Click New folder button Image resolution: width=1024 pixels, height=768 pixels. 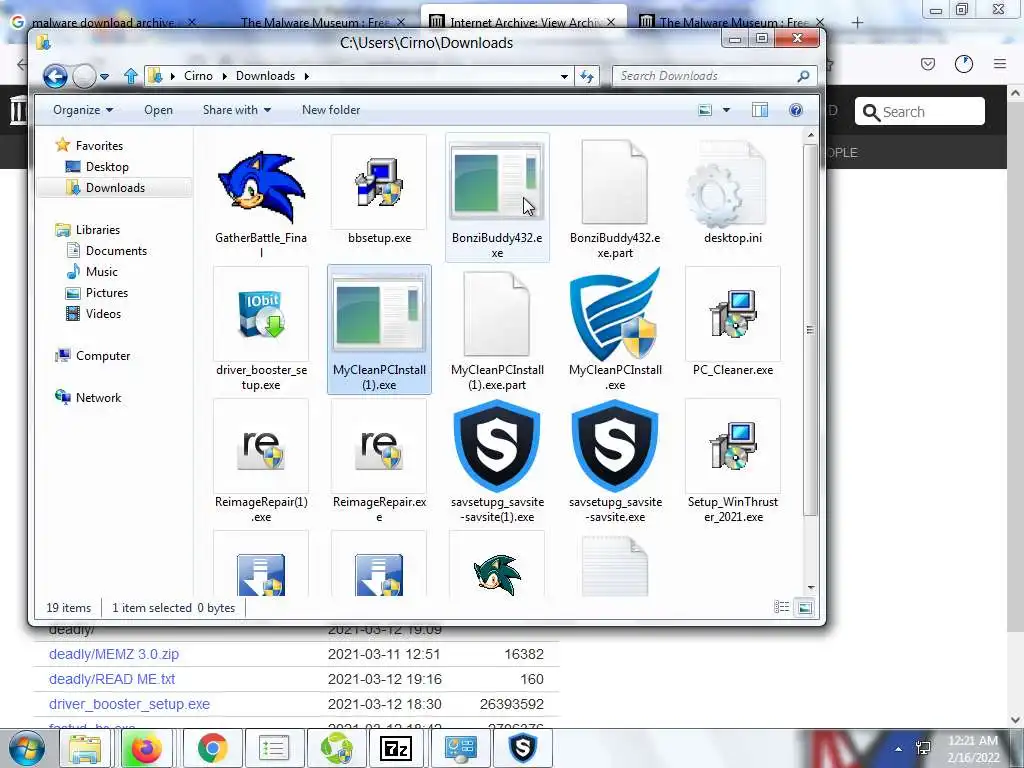point(331,110)
